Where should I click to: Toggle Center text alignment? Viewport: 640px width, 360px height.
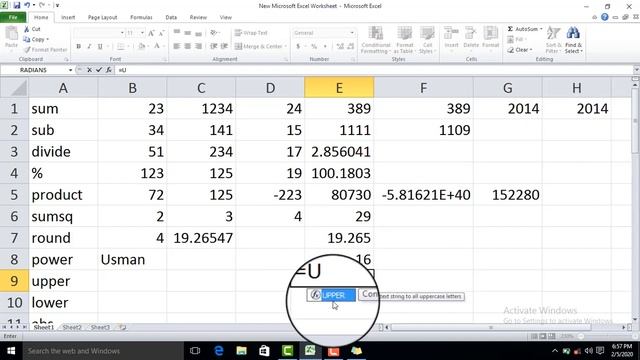187,46
